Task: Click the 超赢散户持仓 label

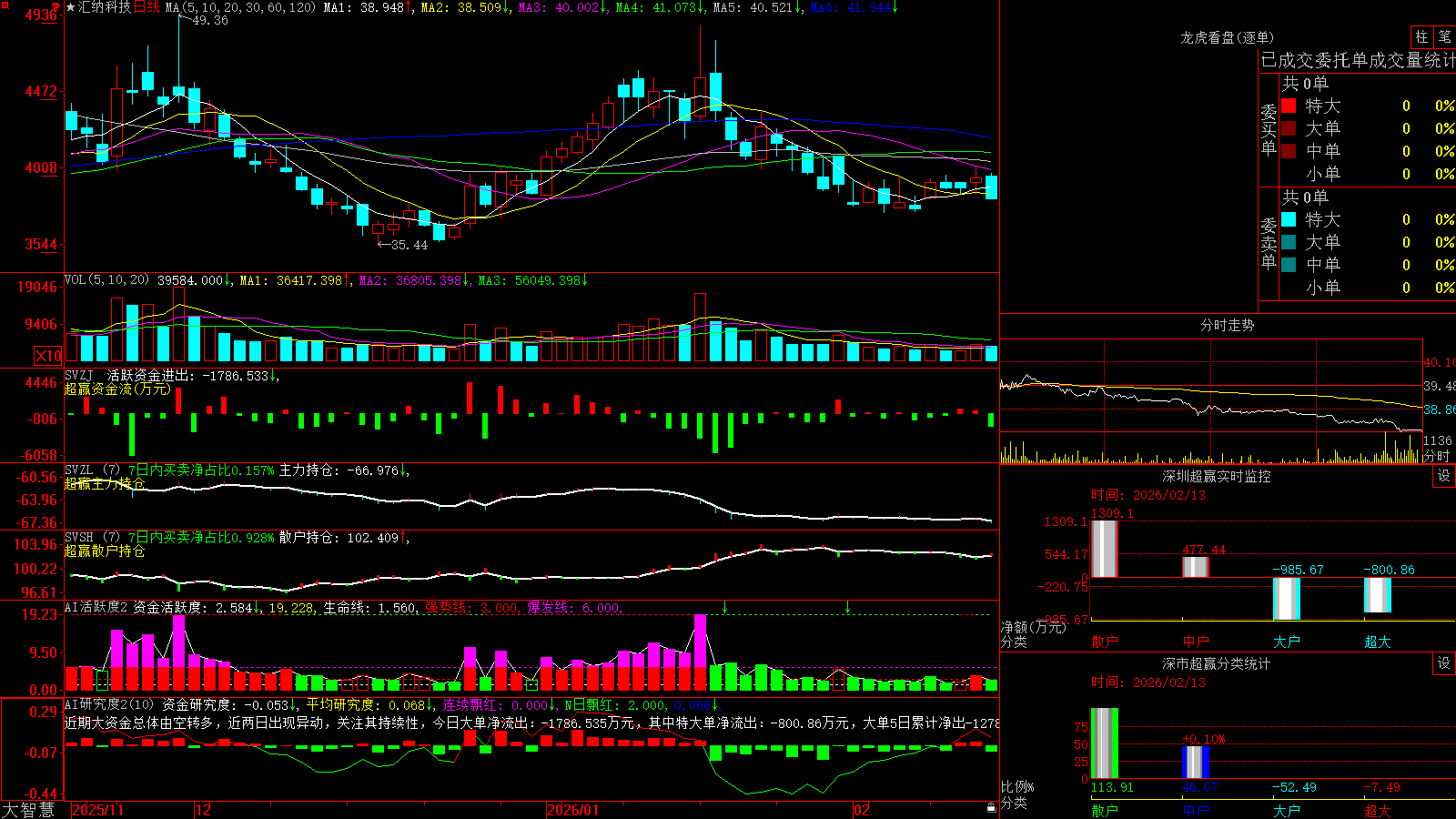Action: (x=105, y=551)
